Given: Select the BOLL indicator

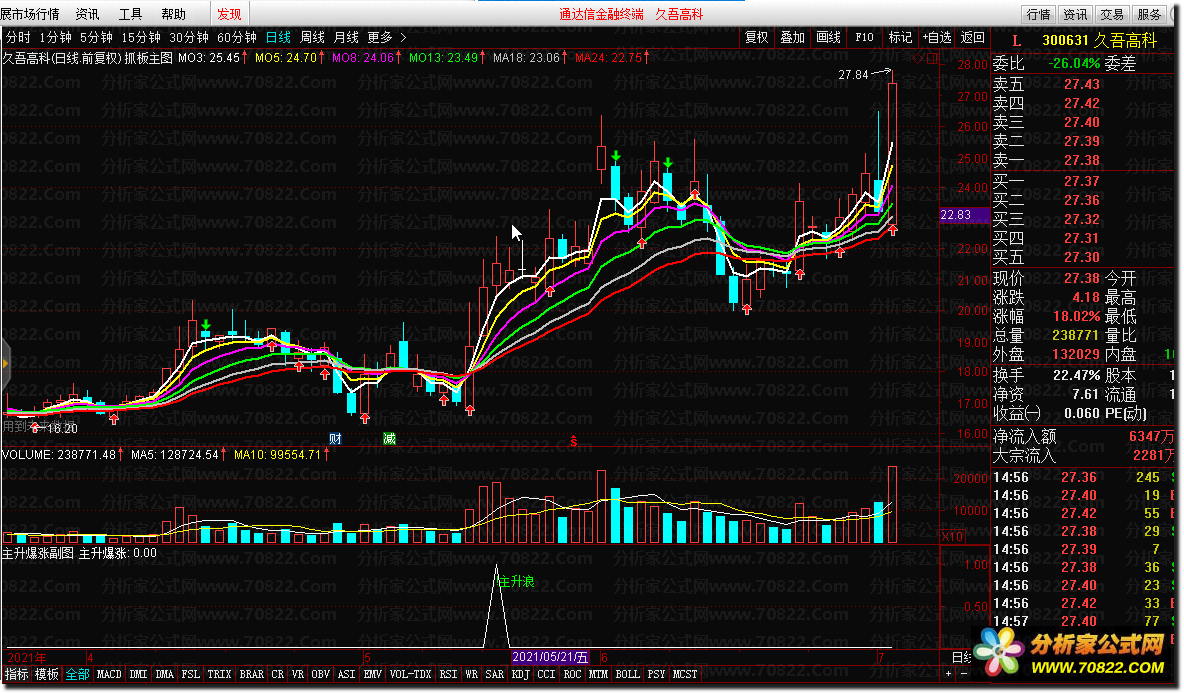Looking at the screenshot, I should pyautogui.click(x=627, y=674).
